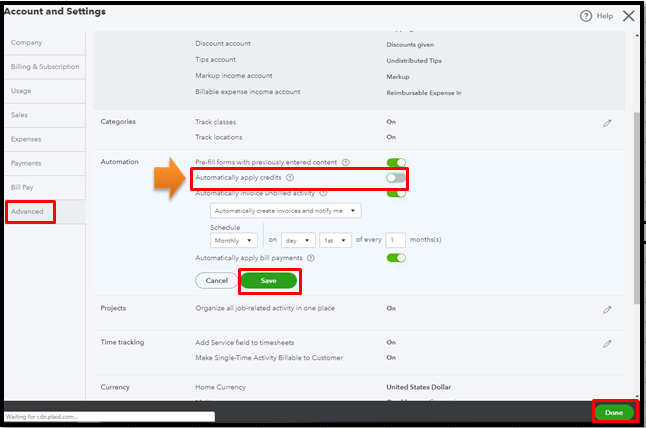Screen dimensions: 646x428
Task: Show help for Automatically apply bill payments
Action: coord(311,258)
